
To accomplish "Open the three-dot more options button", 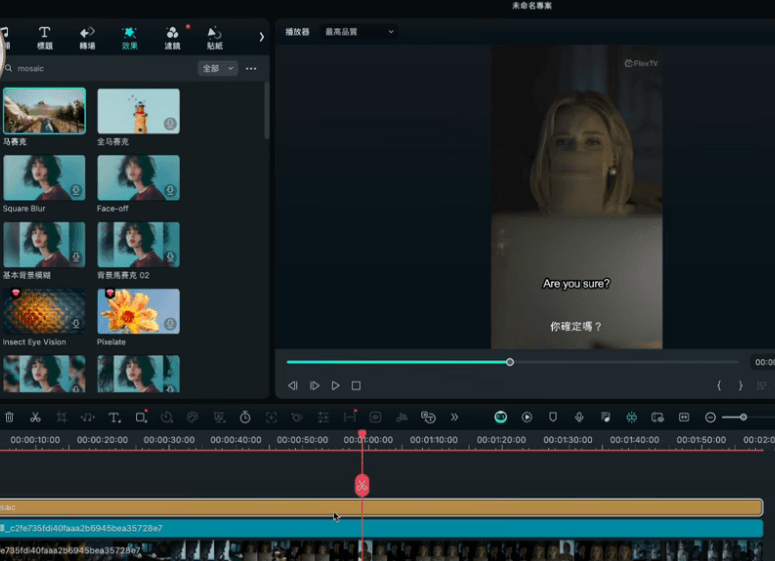I will tap(251, 69).
